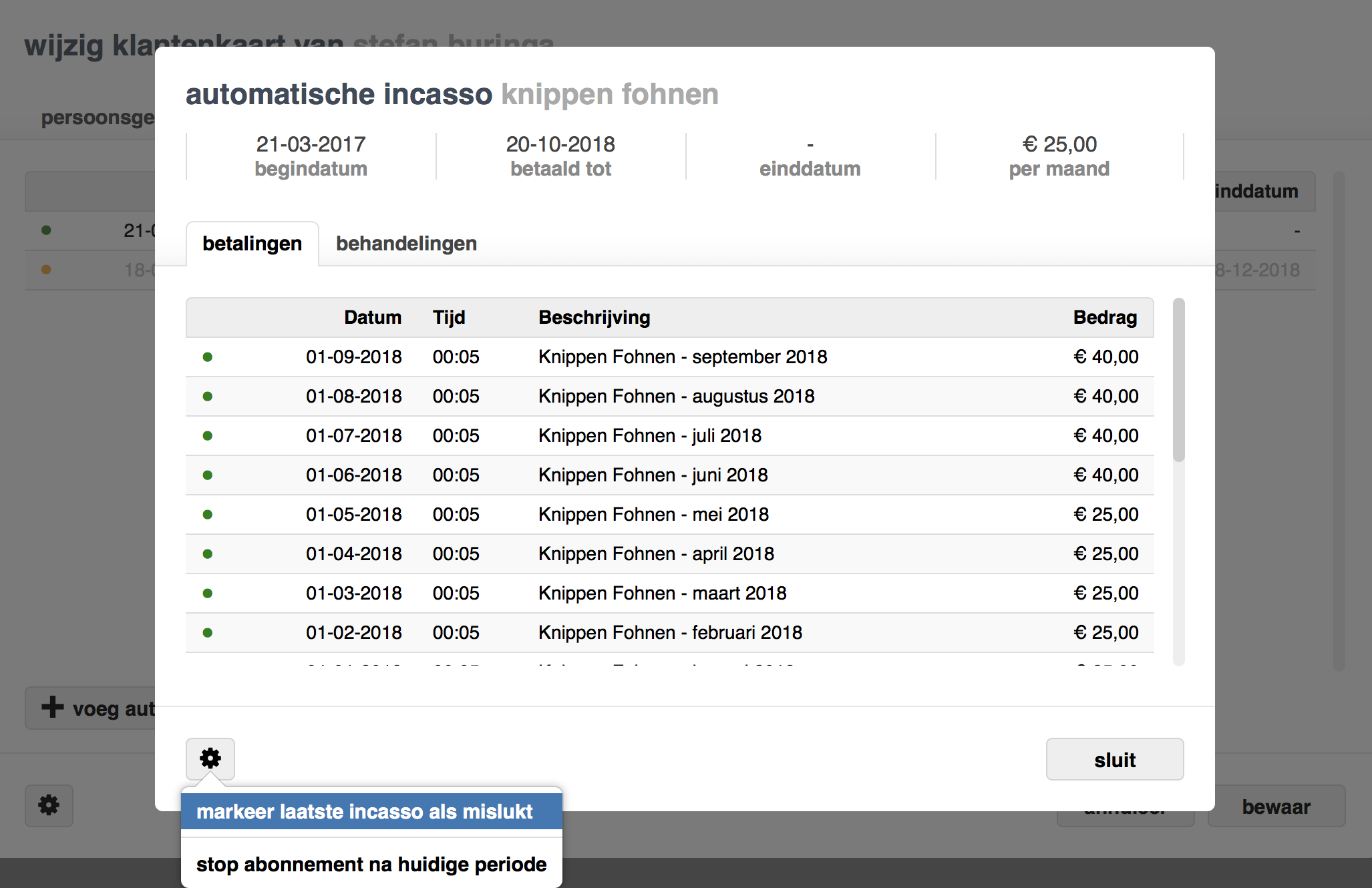Click green status dot of februari 2018 payment
Viewport: 1372px width, 888px height.
click(208, 633)
